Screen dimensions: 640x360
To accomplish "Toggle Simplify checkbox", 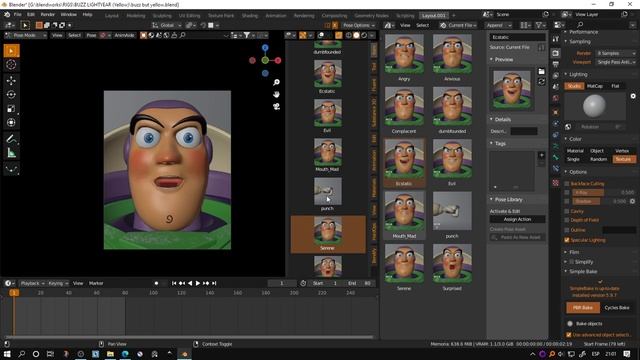I will click(x=571, y=262).
